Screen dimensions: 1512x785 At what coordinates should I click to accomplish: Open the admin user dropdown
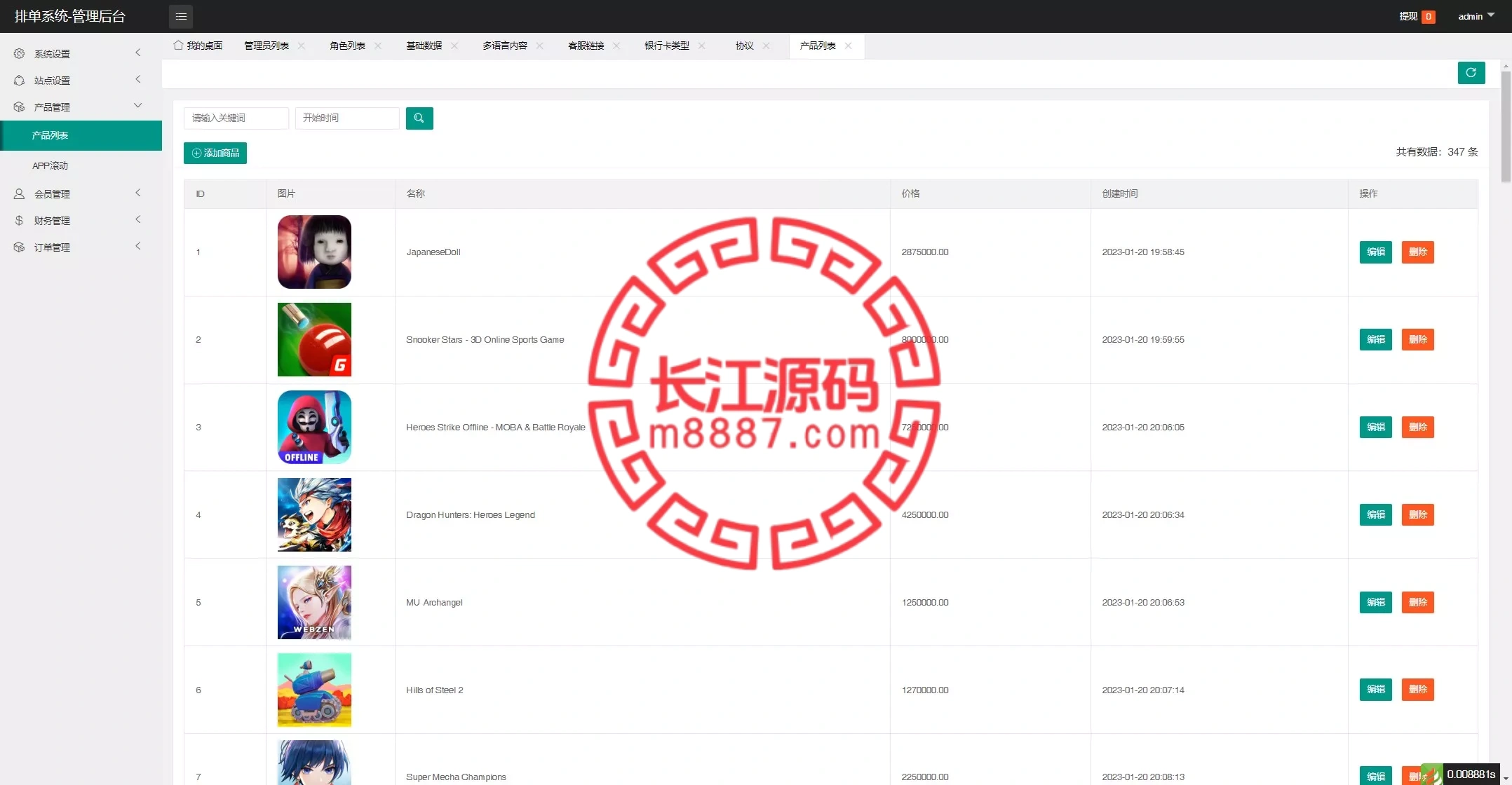tap(1476, 16)
